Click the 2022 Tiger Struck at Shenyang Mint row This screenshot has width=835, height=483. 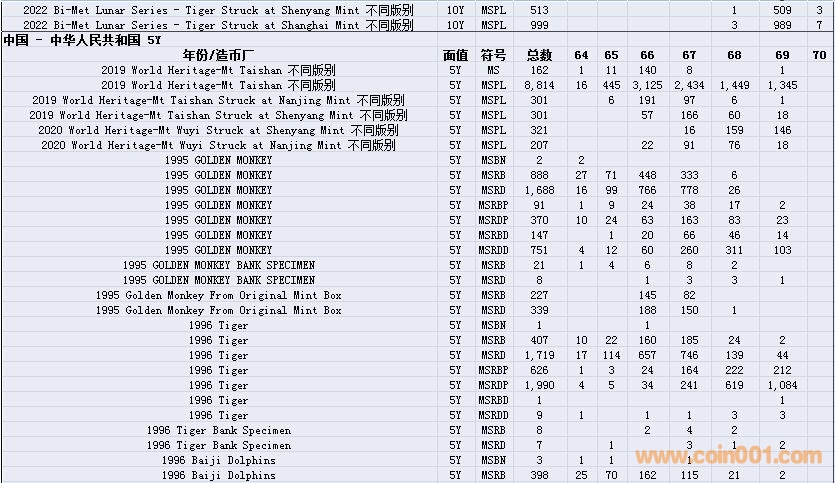[x=219, y=9]
